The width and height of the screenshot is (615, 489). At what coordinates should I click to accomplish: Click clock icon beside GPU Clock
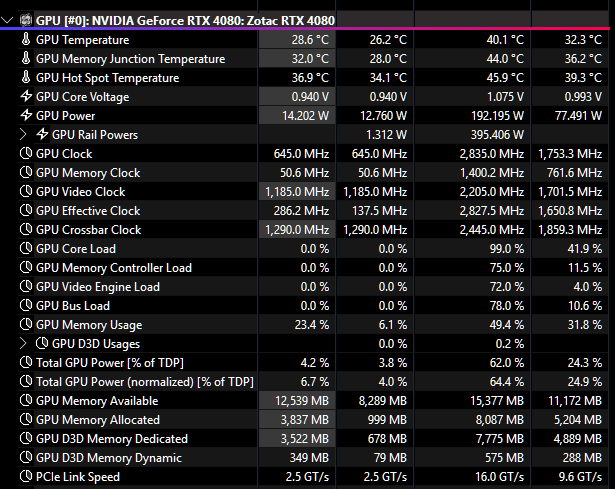click(26, 153)
